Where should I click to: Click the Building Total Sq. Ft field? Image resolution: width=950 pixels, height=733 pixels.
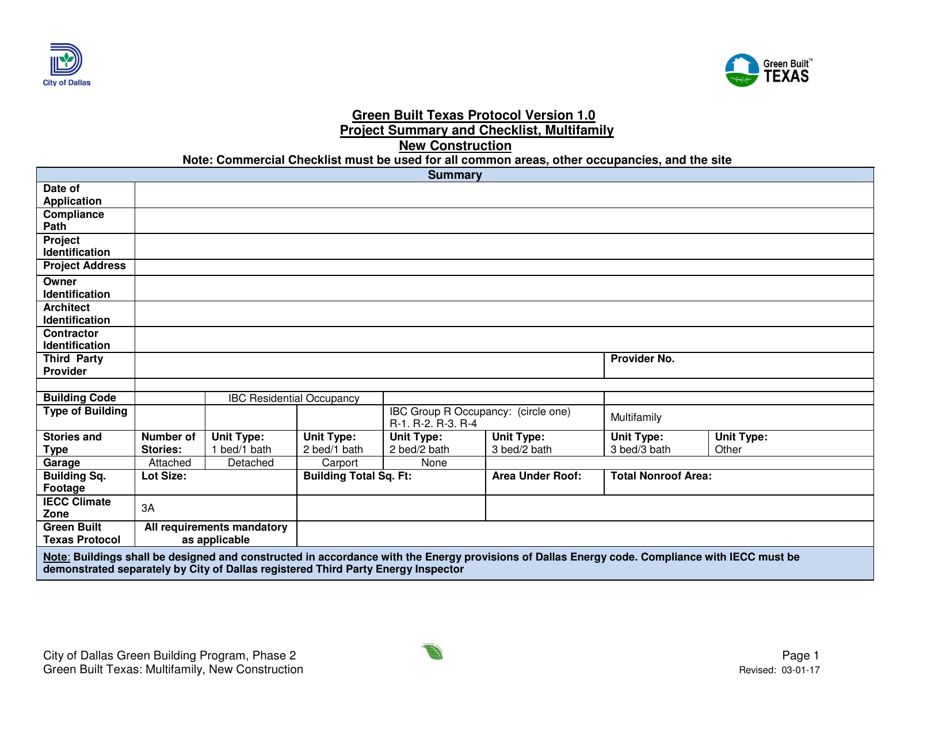[391, 482]
